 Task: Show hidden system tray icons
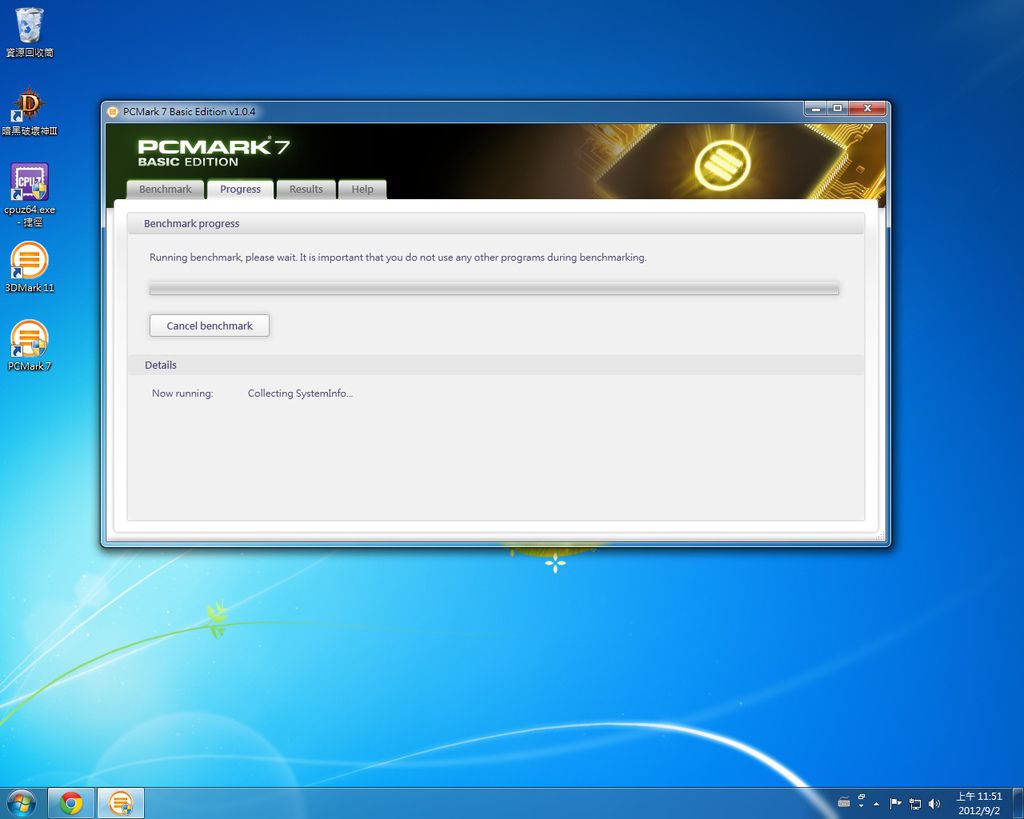(876, 804)
